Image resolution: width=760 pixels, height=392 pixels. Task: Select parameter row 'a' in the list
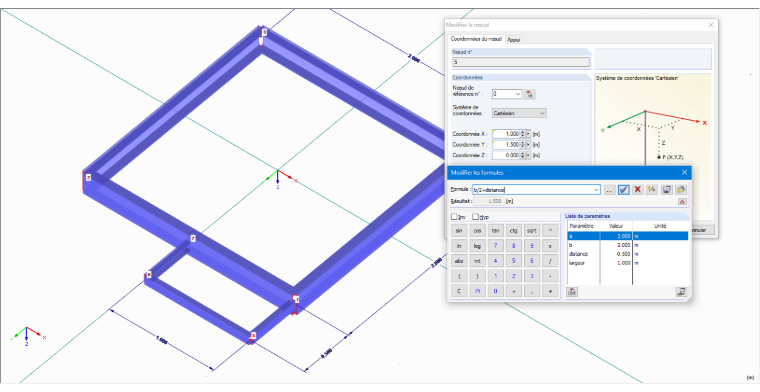(x=628, y=236)
